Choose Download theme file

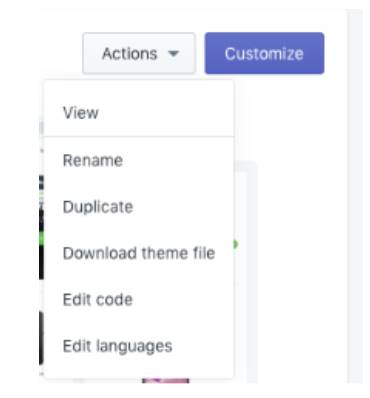(139, 253)
